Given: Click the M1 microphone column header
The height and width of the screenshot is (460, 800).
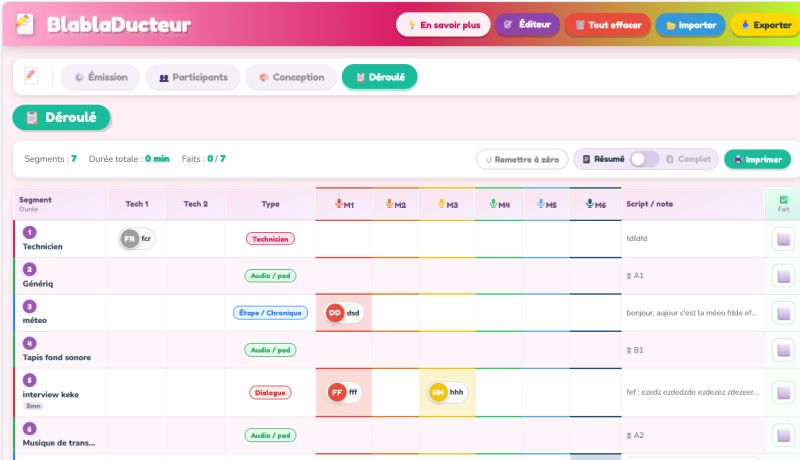Looking at the screenshot, I should 344,204.
